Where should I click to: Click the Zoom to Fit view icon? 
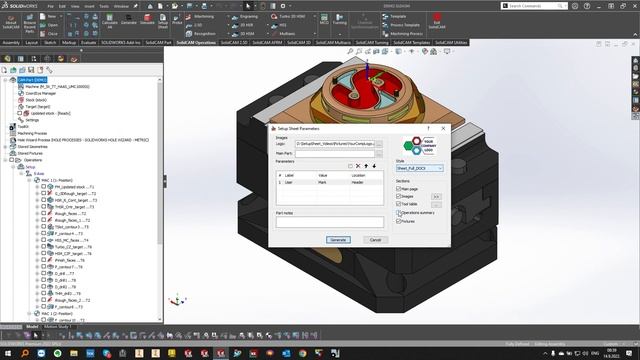350,51
